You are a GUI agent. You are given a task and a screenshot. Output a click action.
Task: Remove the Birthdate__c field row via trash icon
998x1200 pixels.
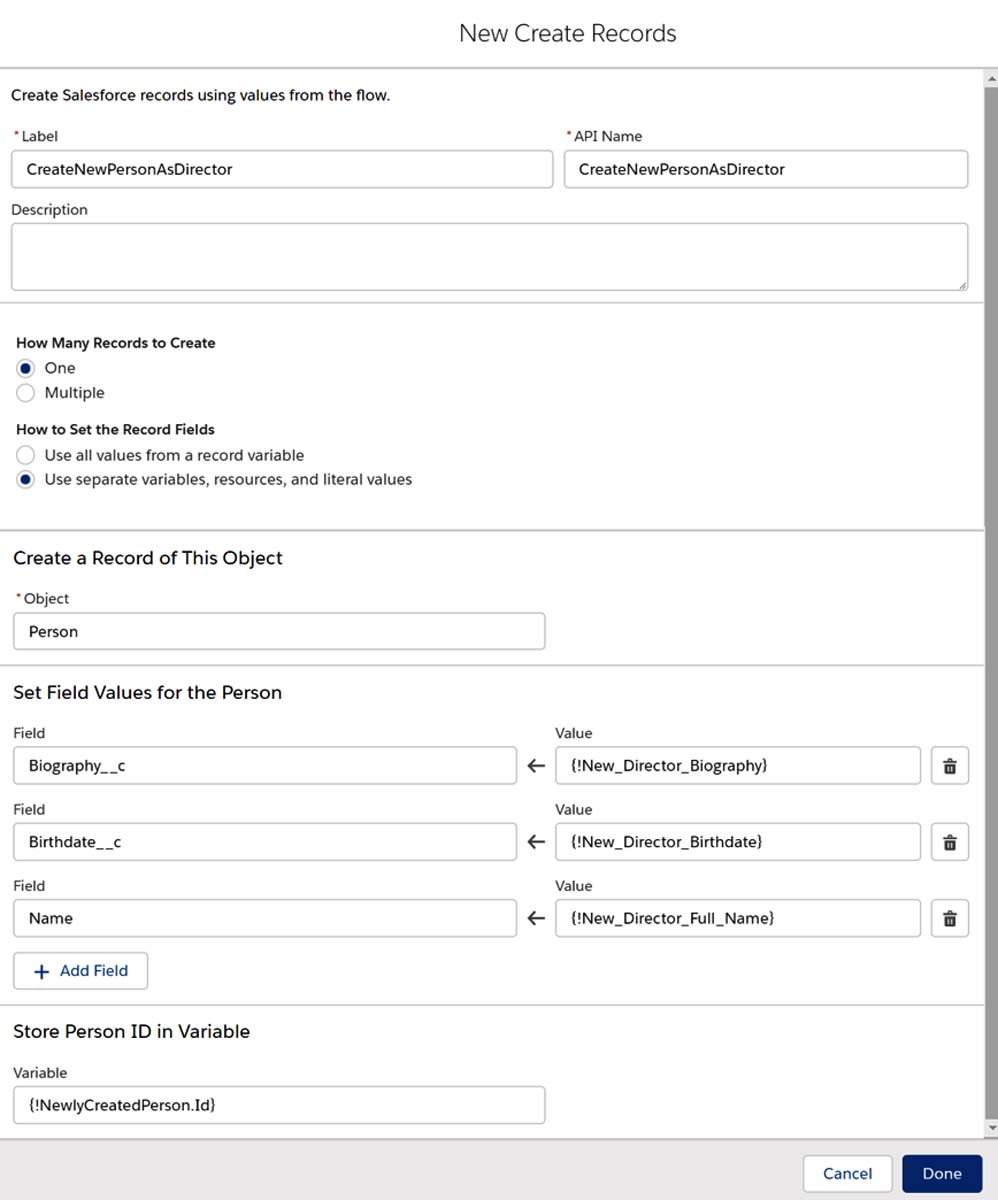click(x=949, y=842)
